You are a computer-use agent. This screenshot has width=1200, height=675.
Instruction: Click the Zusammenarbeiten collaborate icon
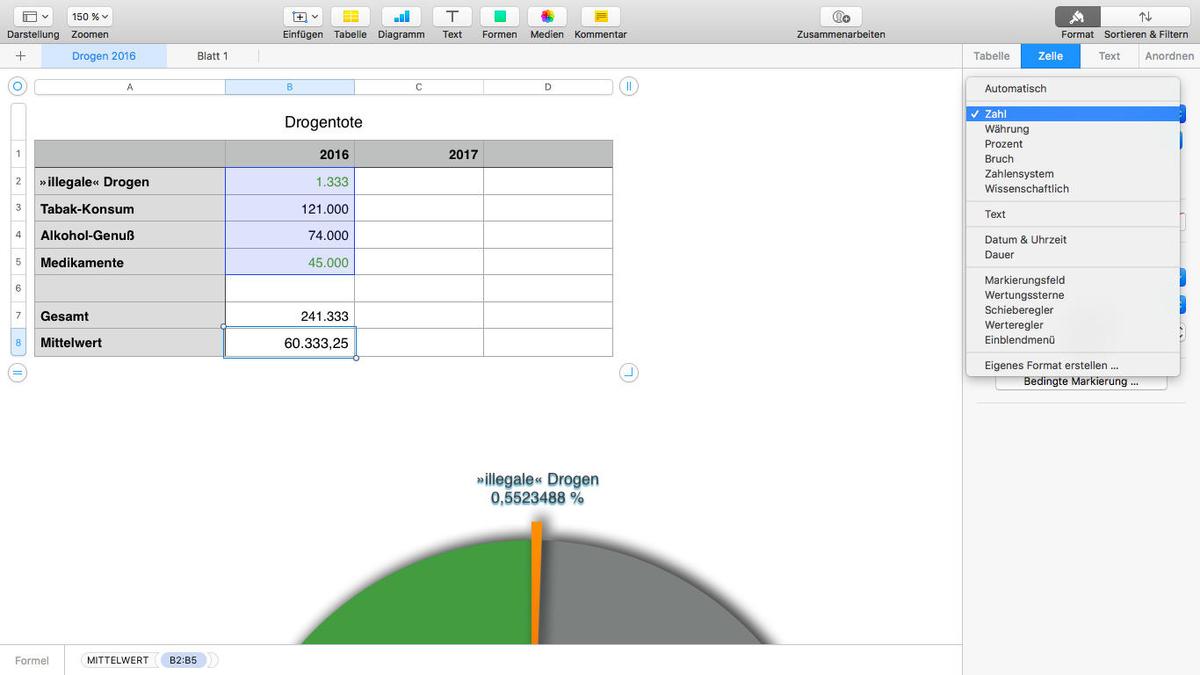coord(841,17)
